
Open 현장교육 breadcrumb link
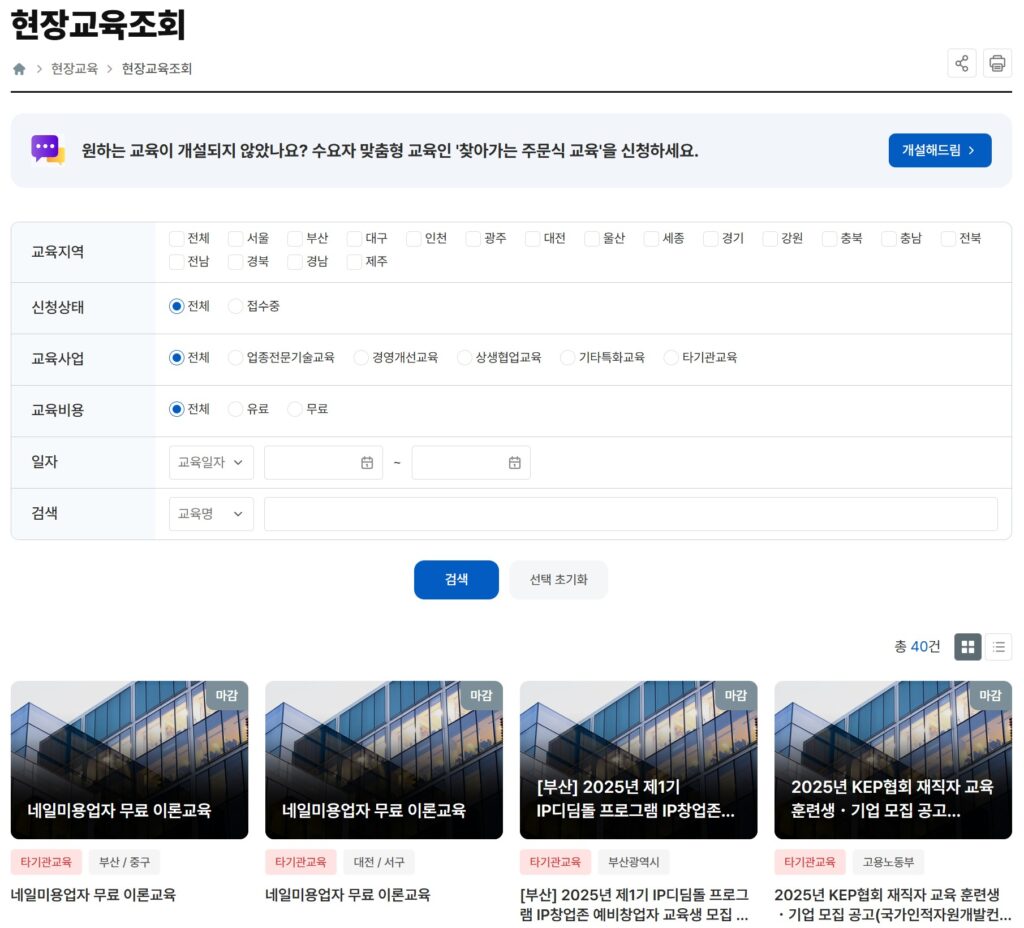tap(74, 69)
